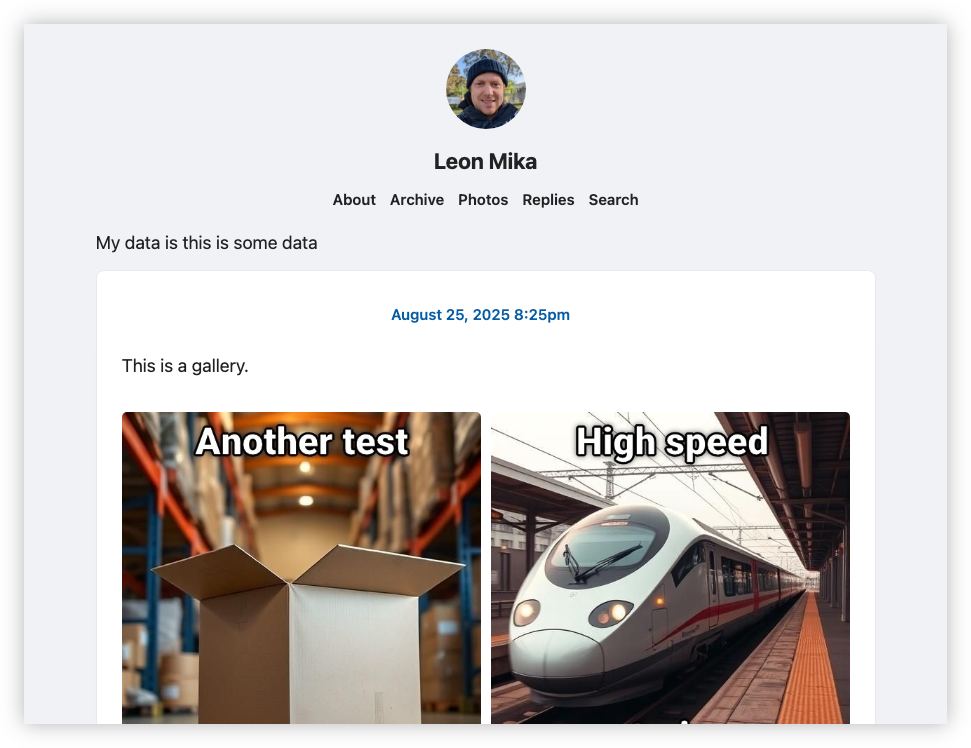This screenshot has height=748, width=971.
Task: Open the August 25, 2025 8:25pm permalink
Action: coord(481,315)
